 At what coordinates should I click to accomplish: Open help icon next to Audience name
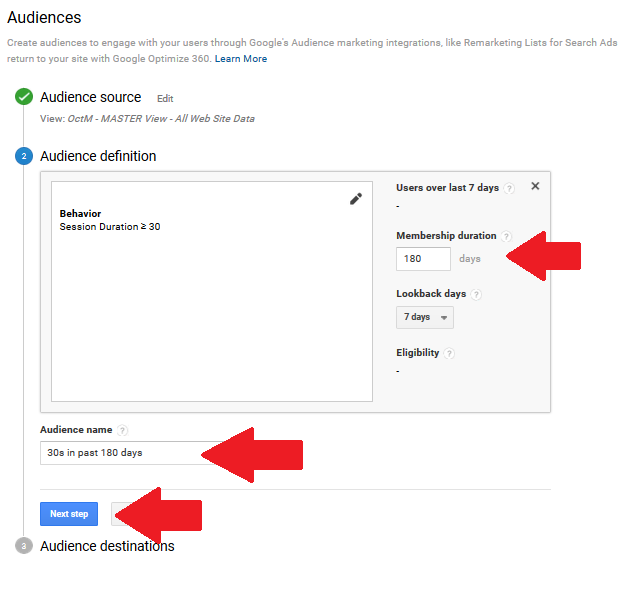(123, 430)
